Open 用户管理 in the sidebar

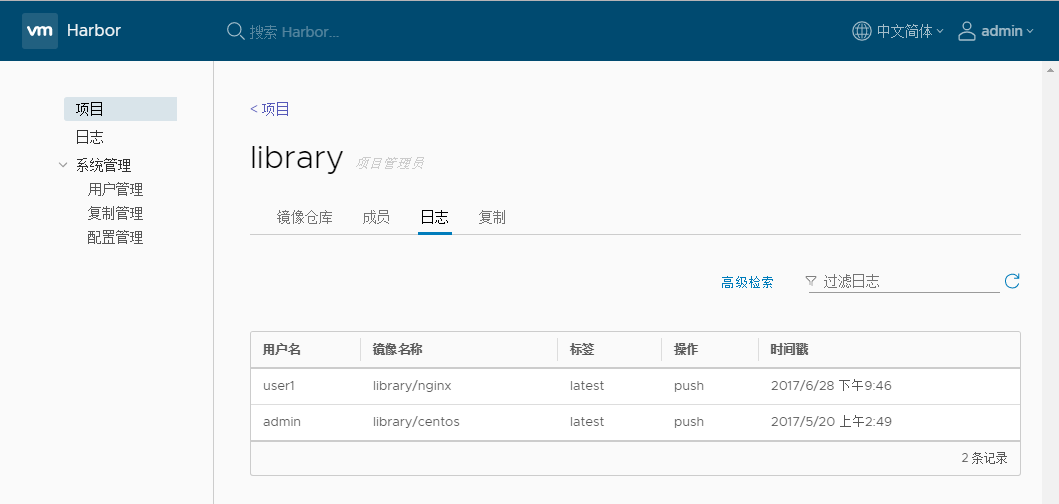tap(115, 189)
